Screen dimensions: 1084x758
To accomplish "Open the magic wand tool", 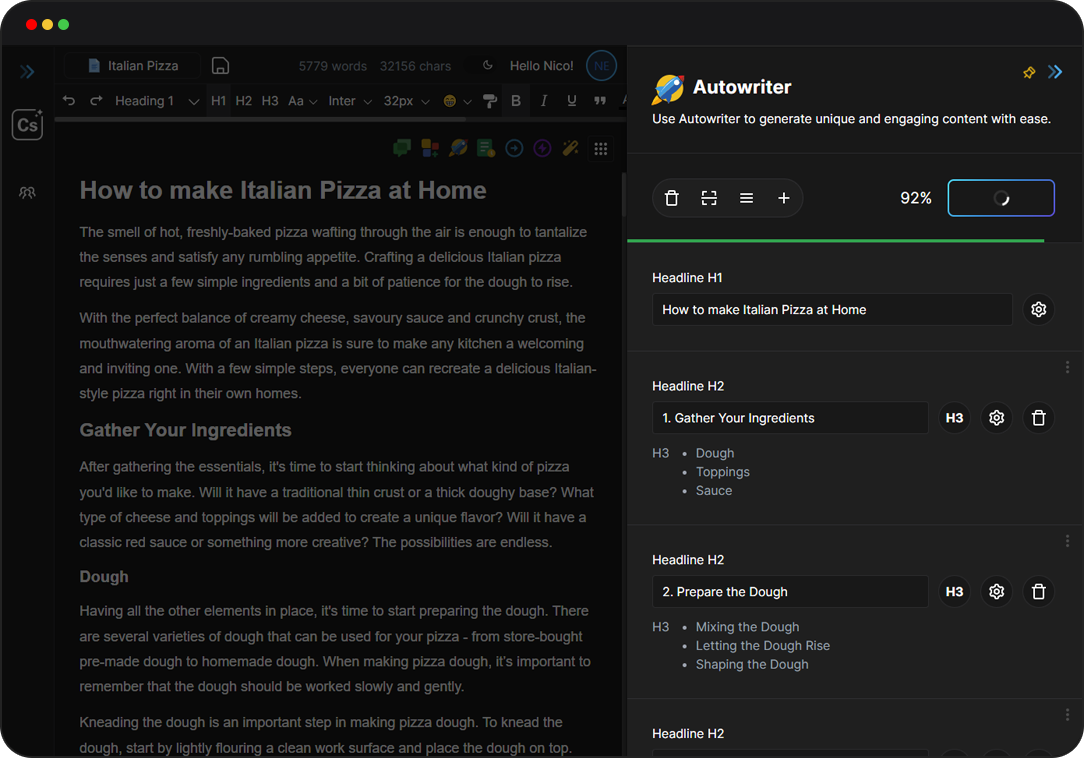I will (570, 148).
